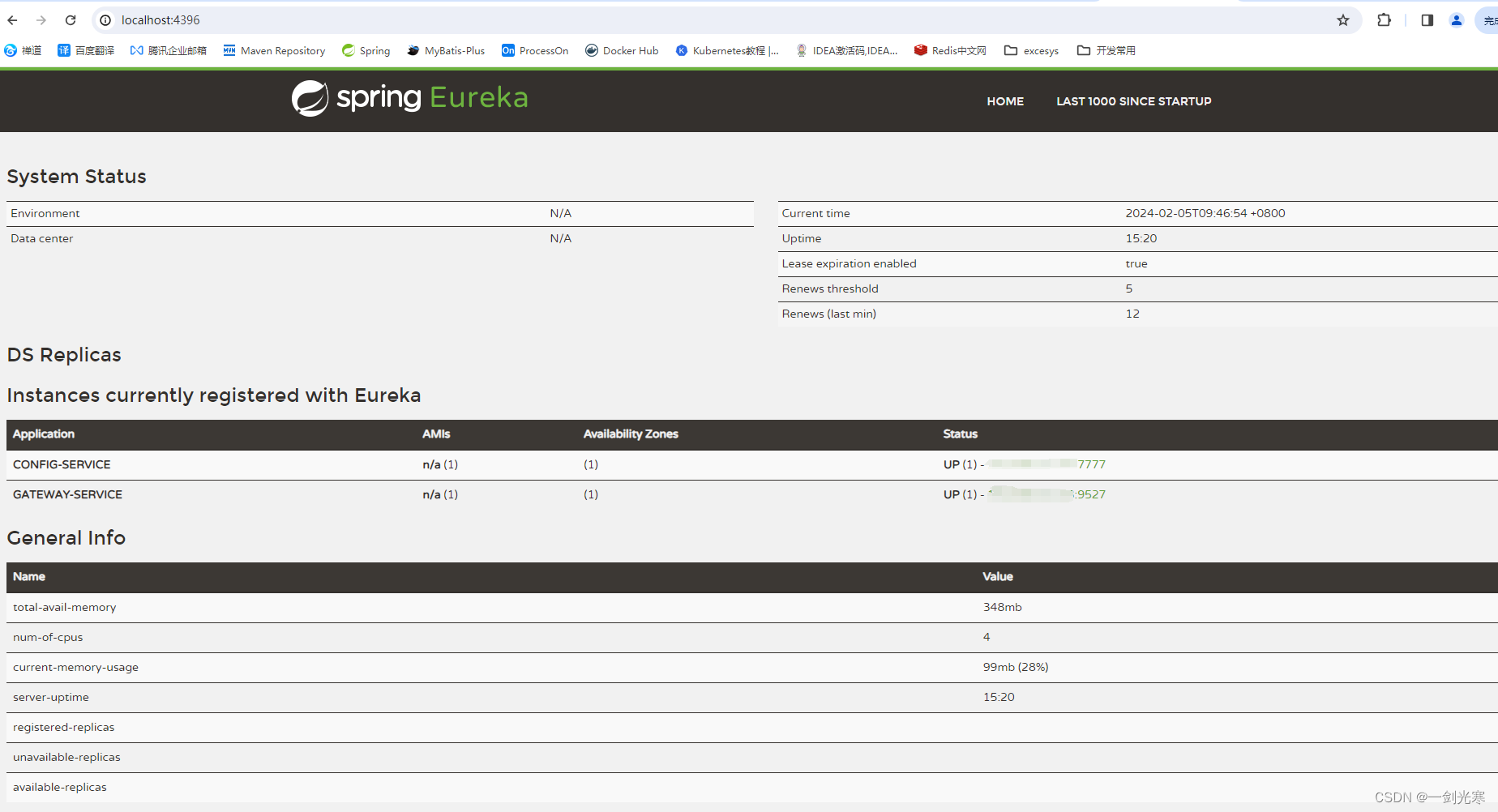The width and height of the screenshot is (1498, 812).
Task: Click the 348mb memory value
Action: (x=1002, y=607)
